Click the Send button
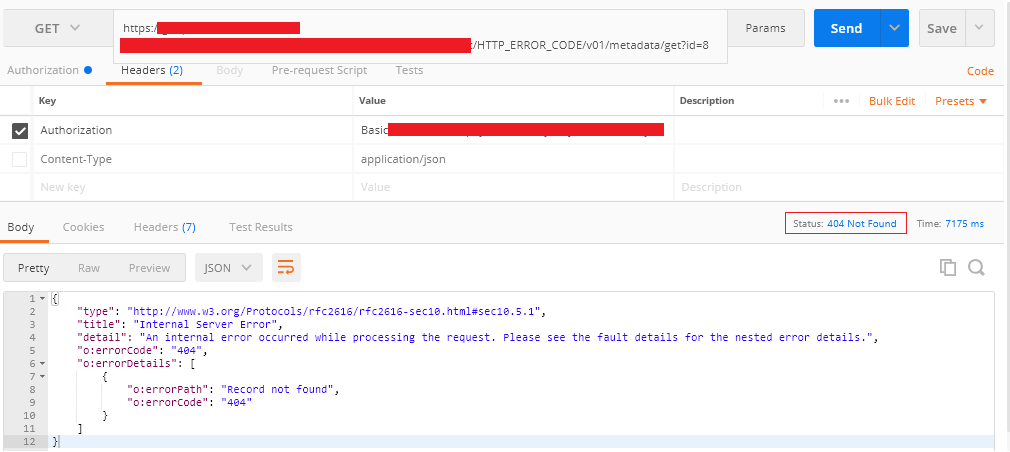Image resolution: width=1010 pixels, height=452 pixels. point(846,28)
